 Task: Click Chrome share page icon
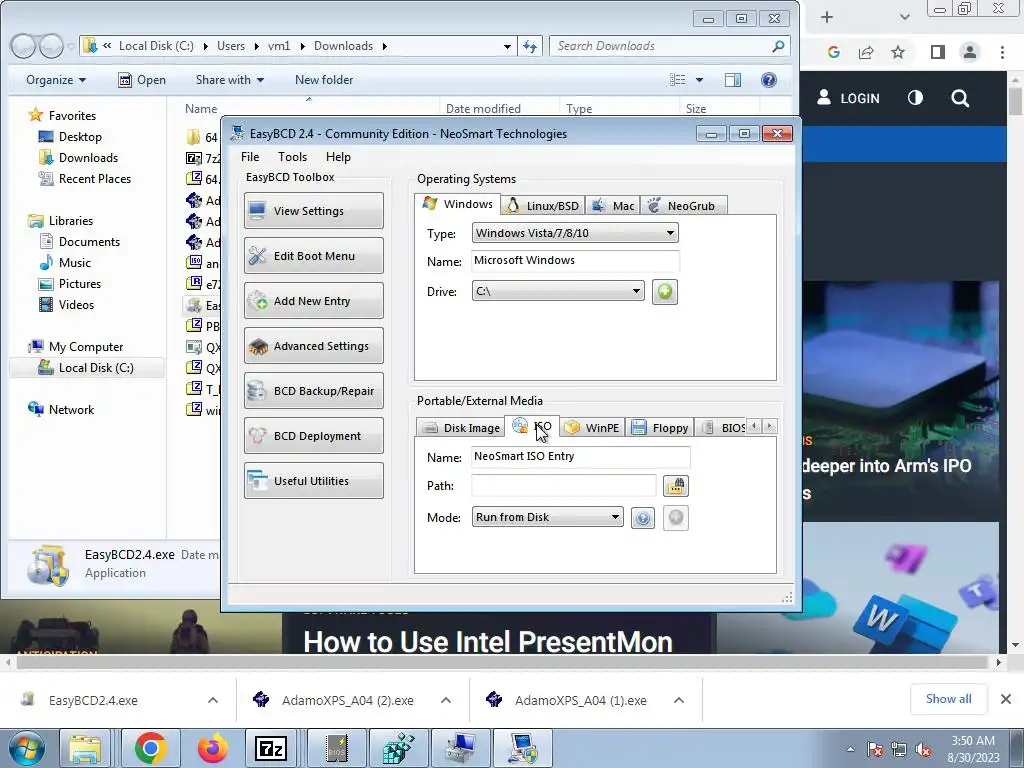[866, 52]
